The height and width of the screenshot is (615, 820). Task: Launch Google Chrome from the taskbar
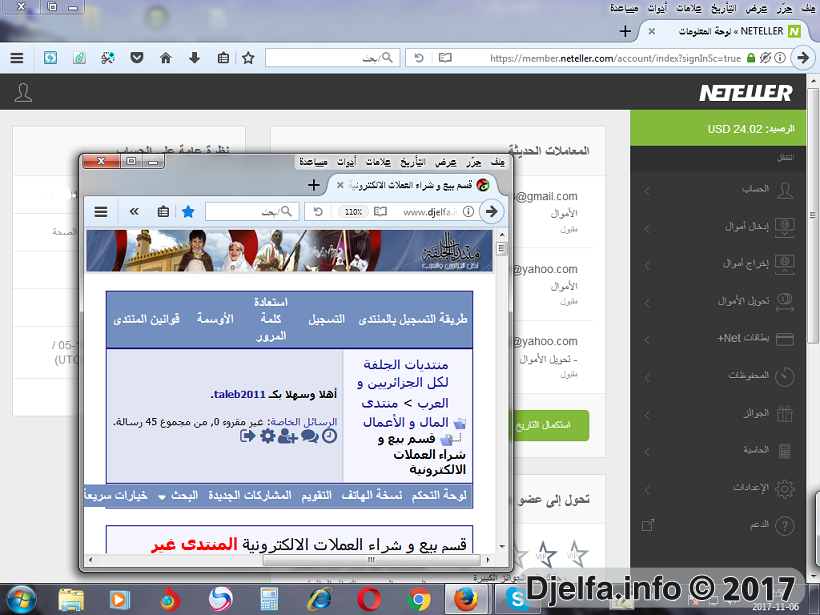419,599
